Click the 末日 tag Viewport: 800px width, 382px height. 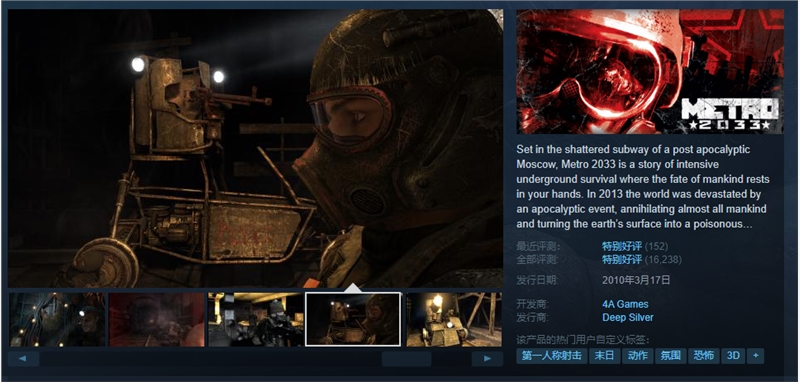tap(604, 355)
